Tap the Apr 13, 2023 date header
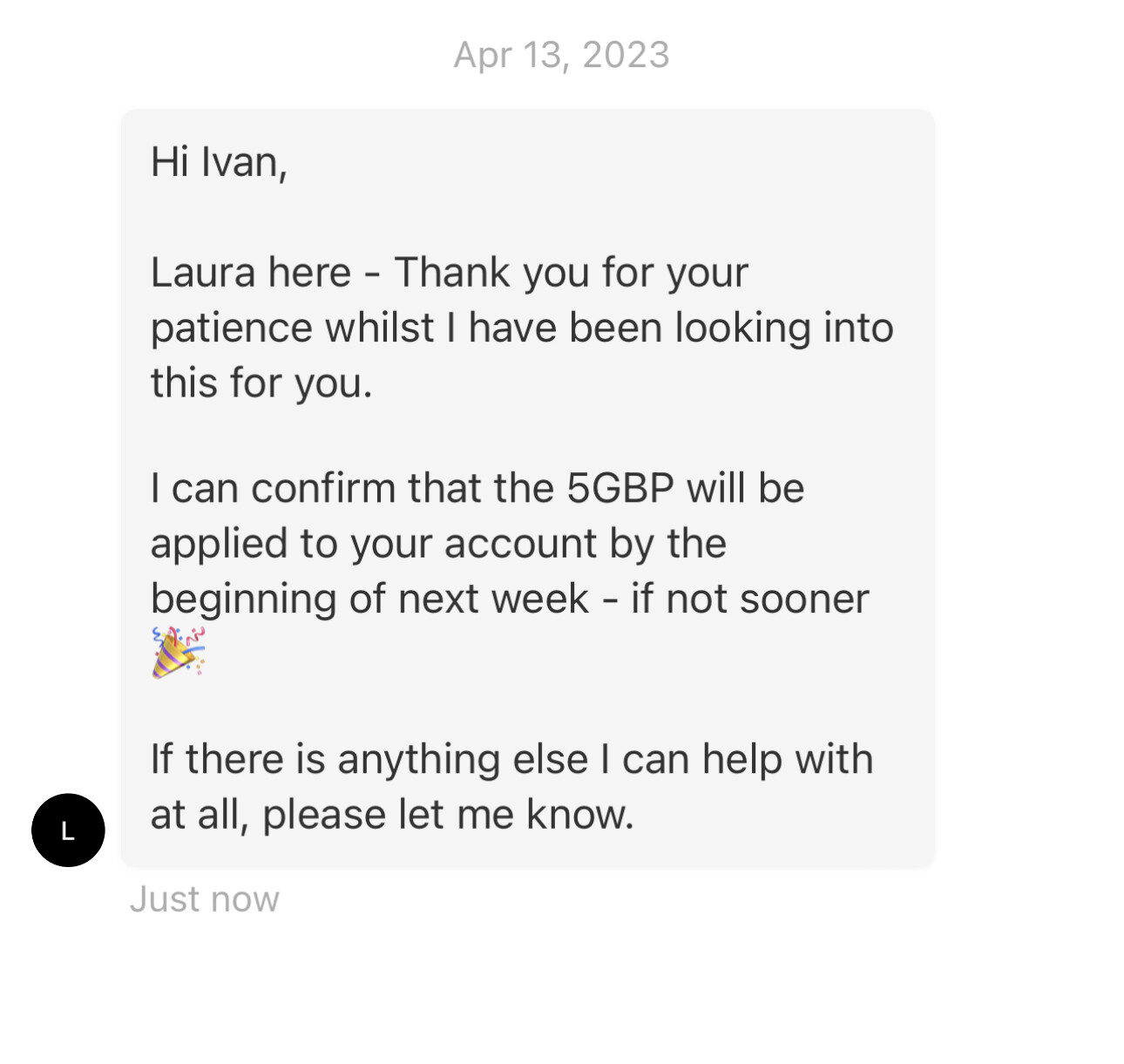 562,55
